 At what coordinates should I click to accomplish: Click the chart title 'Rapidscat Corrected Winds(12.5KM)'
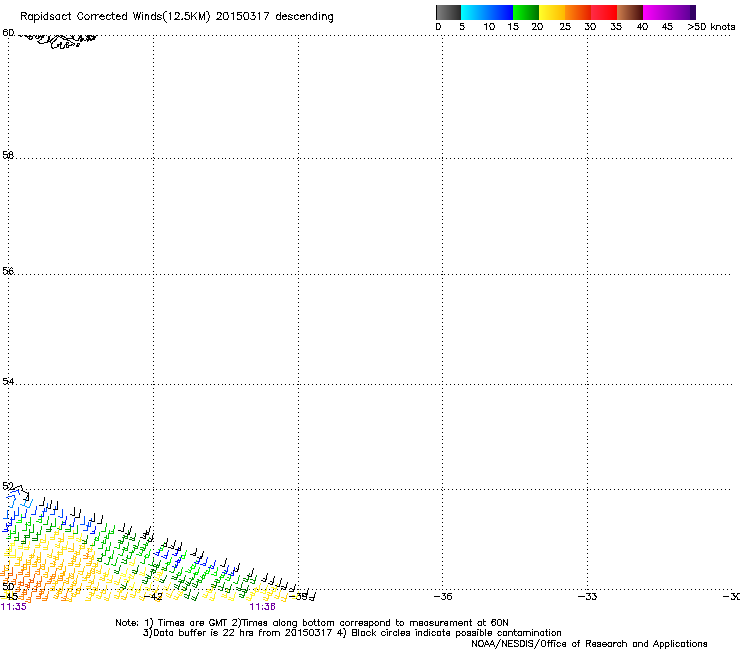coord(115,17)
